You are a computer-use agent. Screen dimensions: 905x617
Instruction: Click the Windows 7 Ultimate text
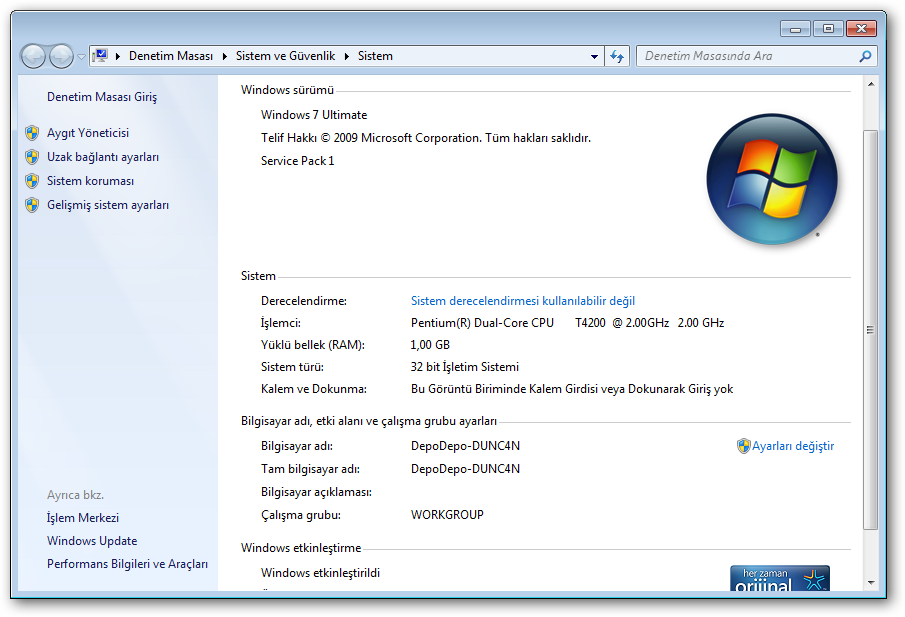(x=313, y=115)
